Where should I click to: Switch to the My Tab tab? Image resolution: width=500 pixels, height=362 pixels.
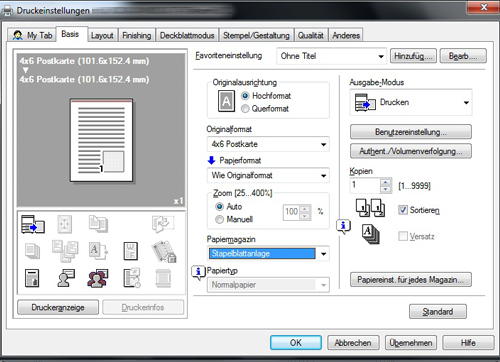point(32,35)
